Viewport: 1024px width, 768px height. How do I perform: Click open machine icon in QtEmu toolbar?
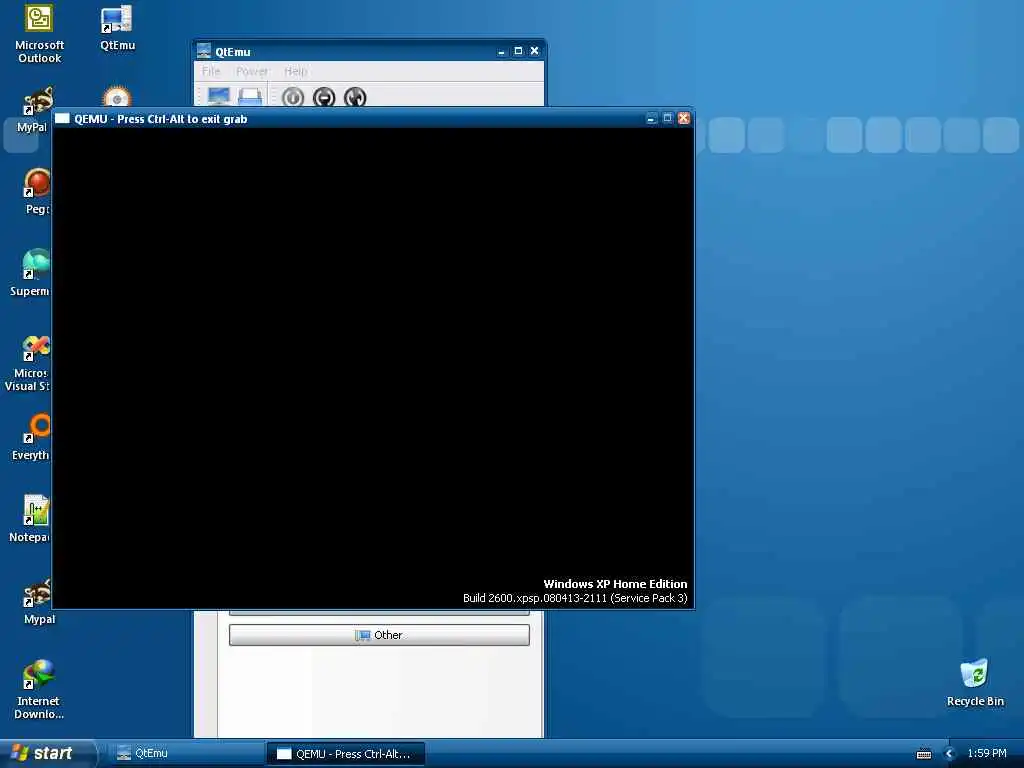click(x=250, y=97)
